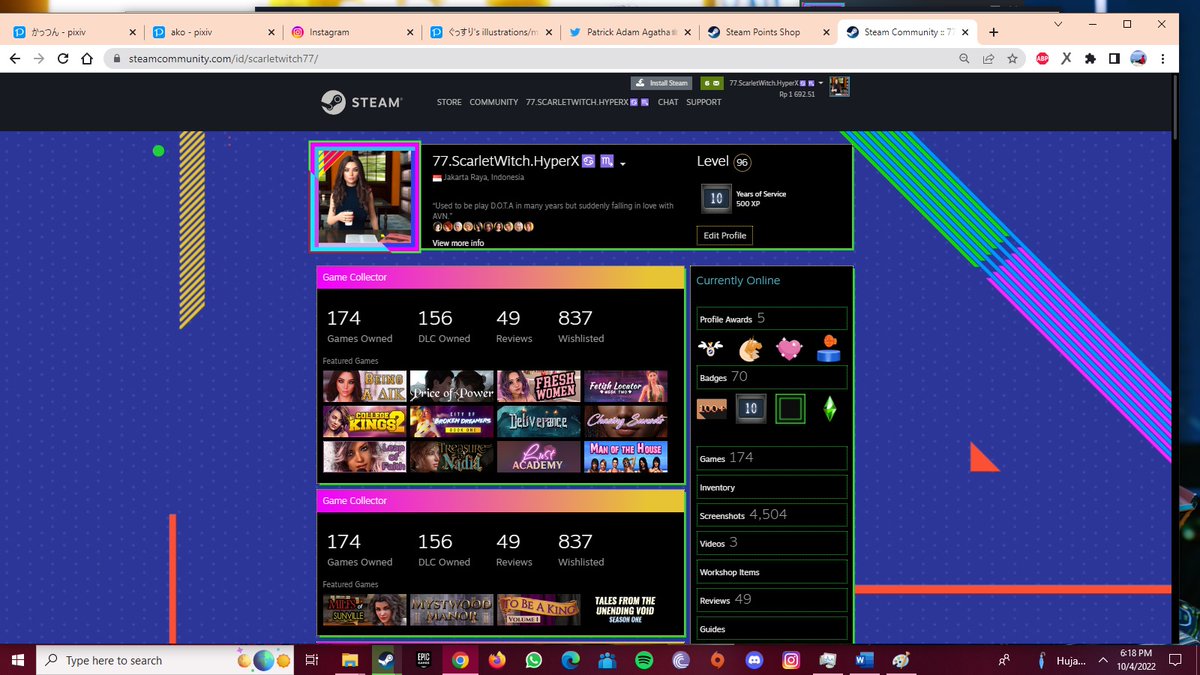Click the Edit Profile button
Screen dimensions: 1200x675
pyautogui.click(x=724, y=235)
